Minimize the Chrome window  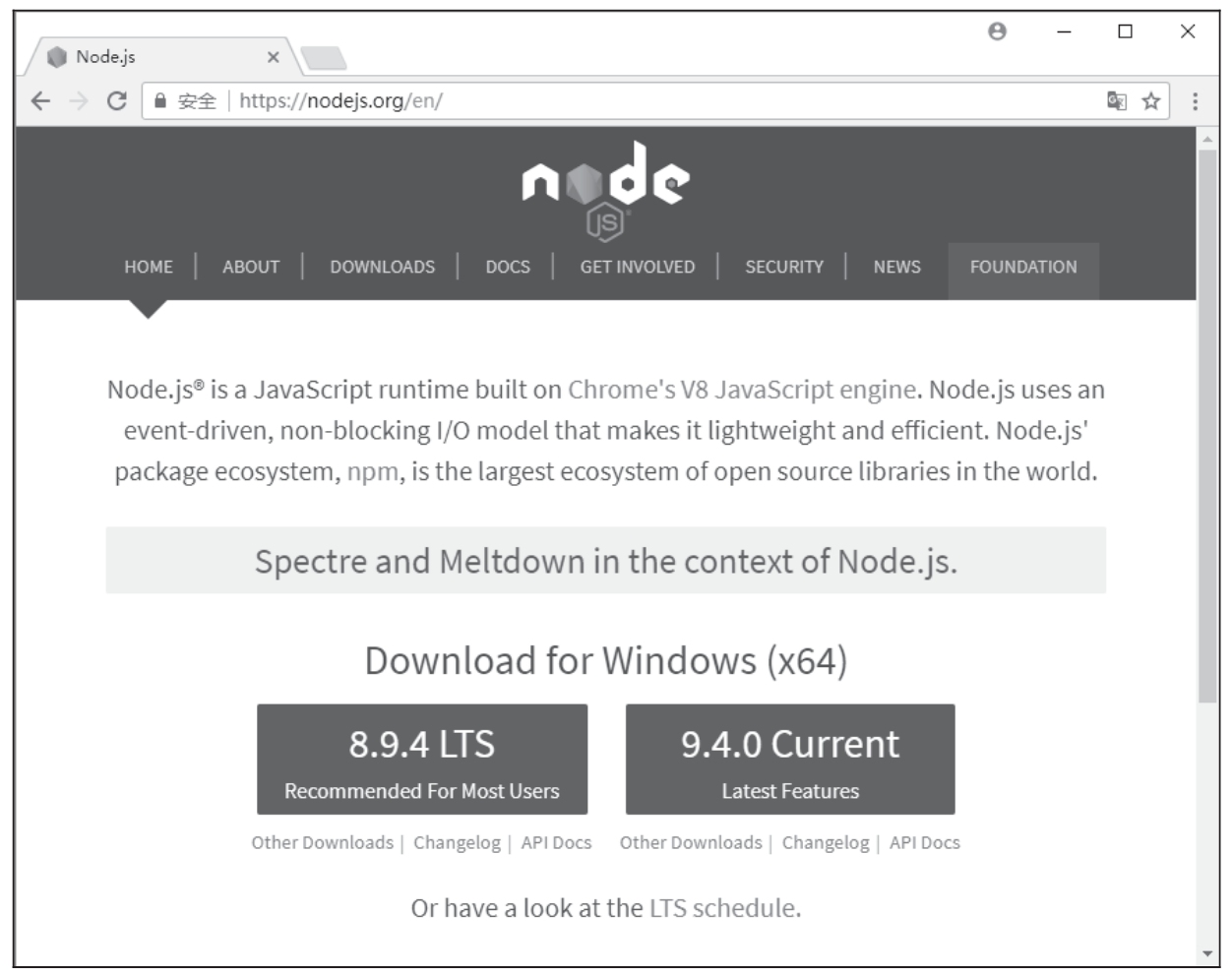1064,31
